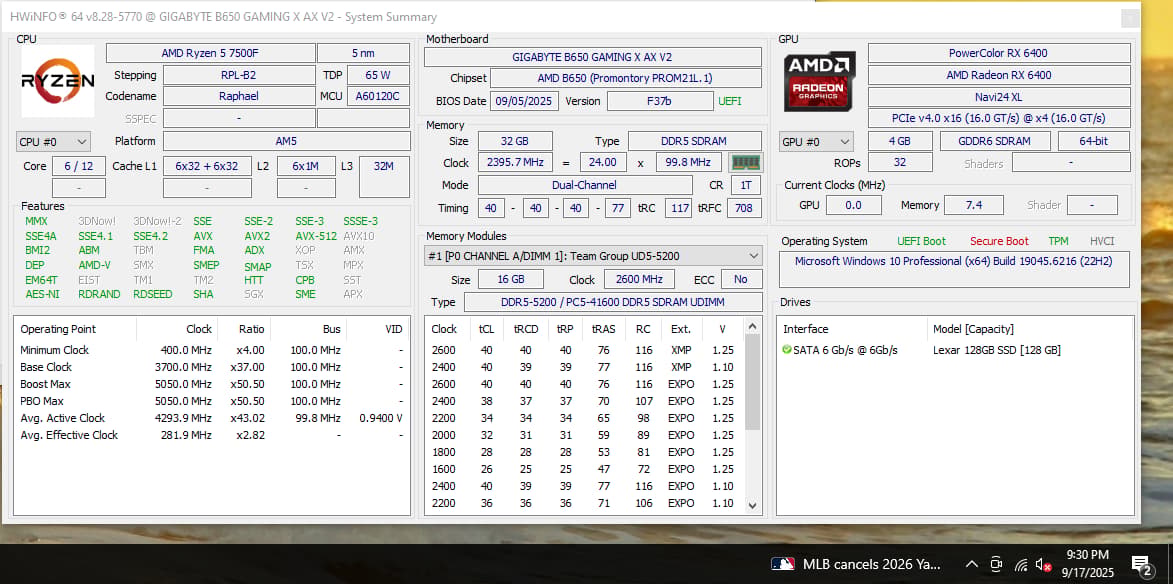This screenshot has width=1173, height=584.
Task: Click the module clock 2600 MHz field
Action: click(640, 280)
